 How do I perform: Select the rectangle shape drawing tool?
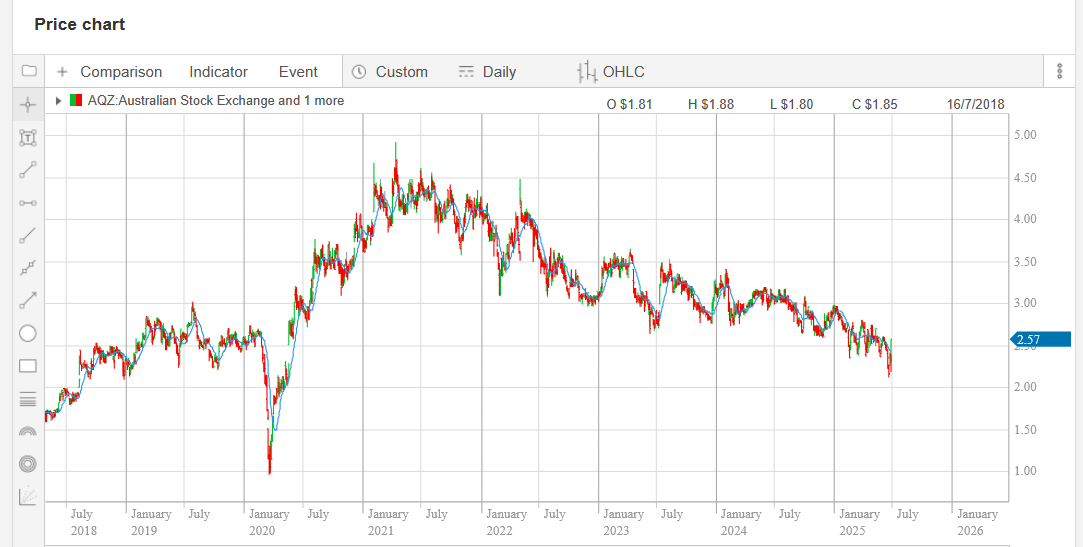click(x=28, y=366)
